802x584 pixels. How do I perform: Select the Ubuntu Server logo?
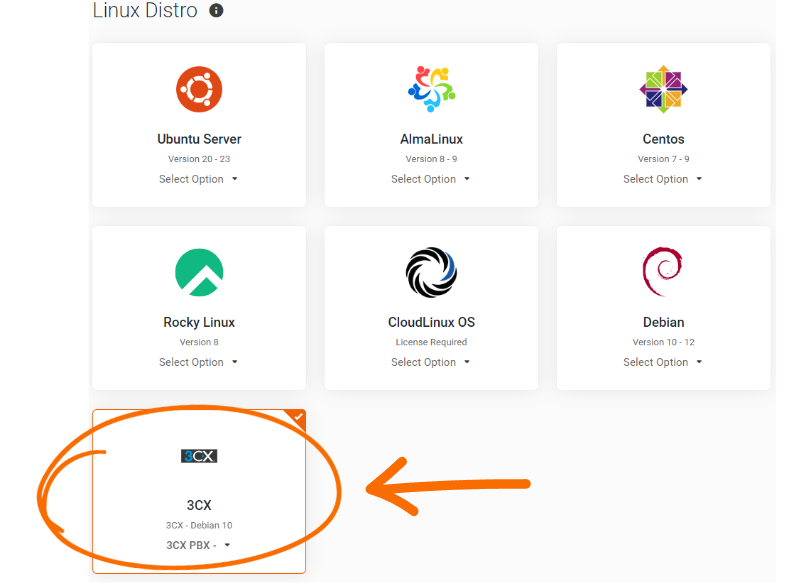[x=199, y=89]
